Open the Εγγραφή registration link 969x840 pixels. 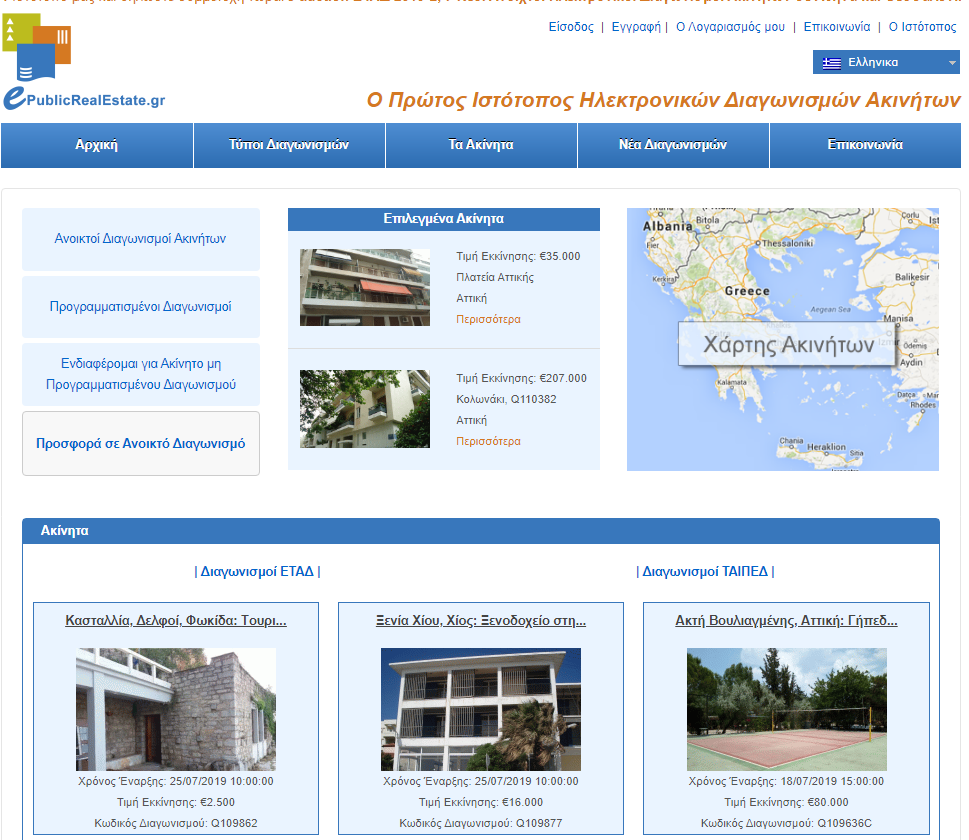(635, 27)
